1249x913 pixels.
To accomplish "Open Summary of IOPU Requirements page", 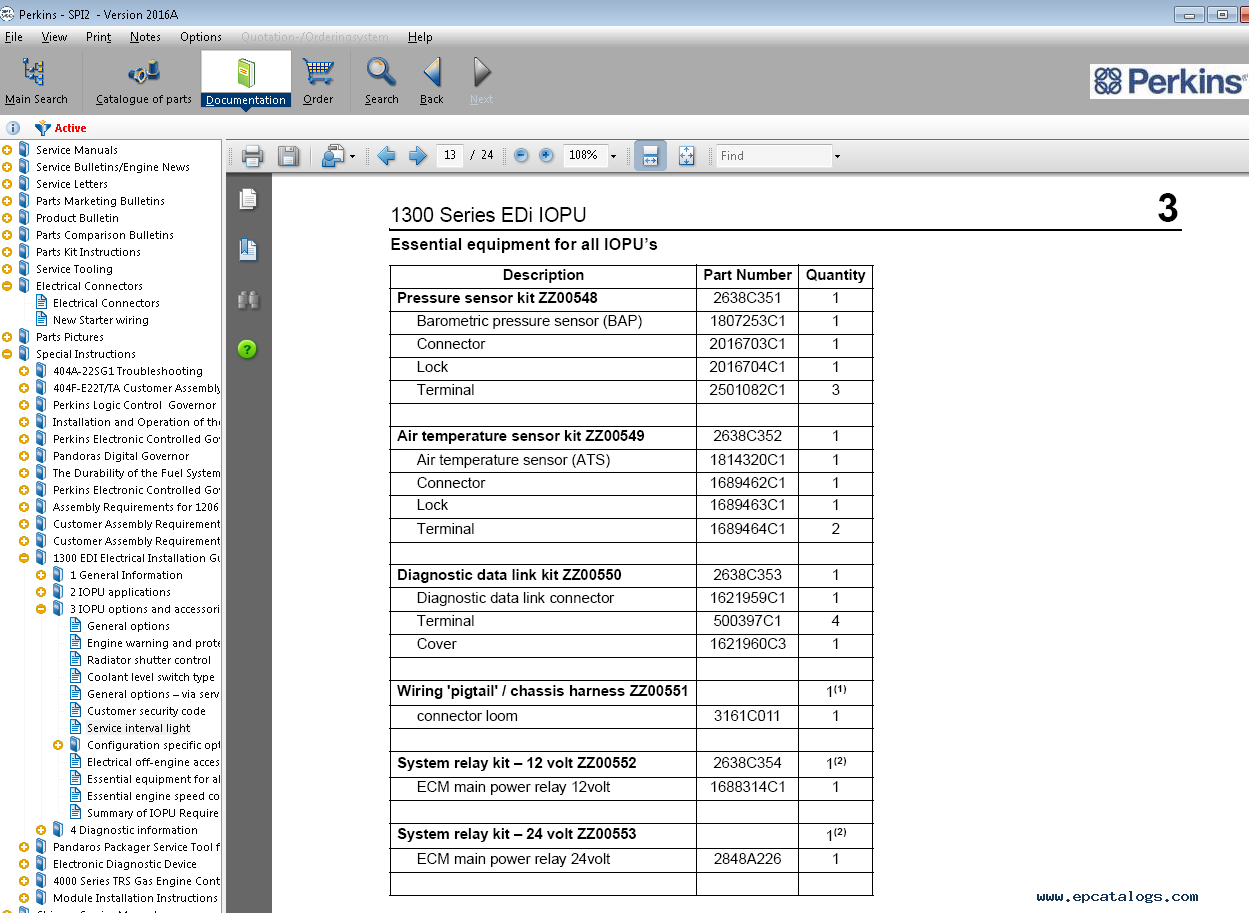I will click(153, 813).
